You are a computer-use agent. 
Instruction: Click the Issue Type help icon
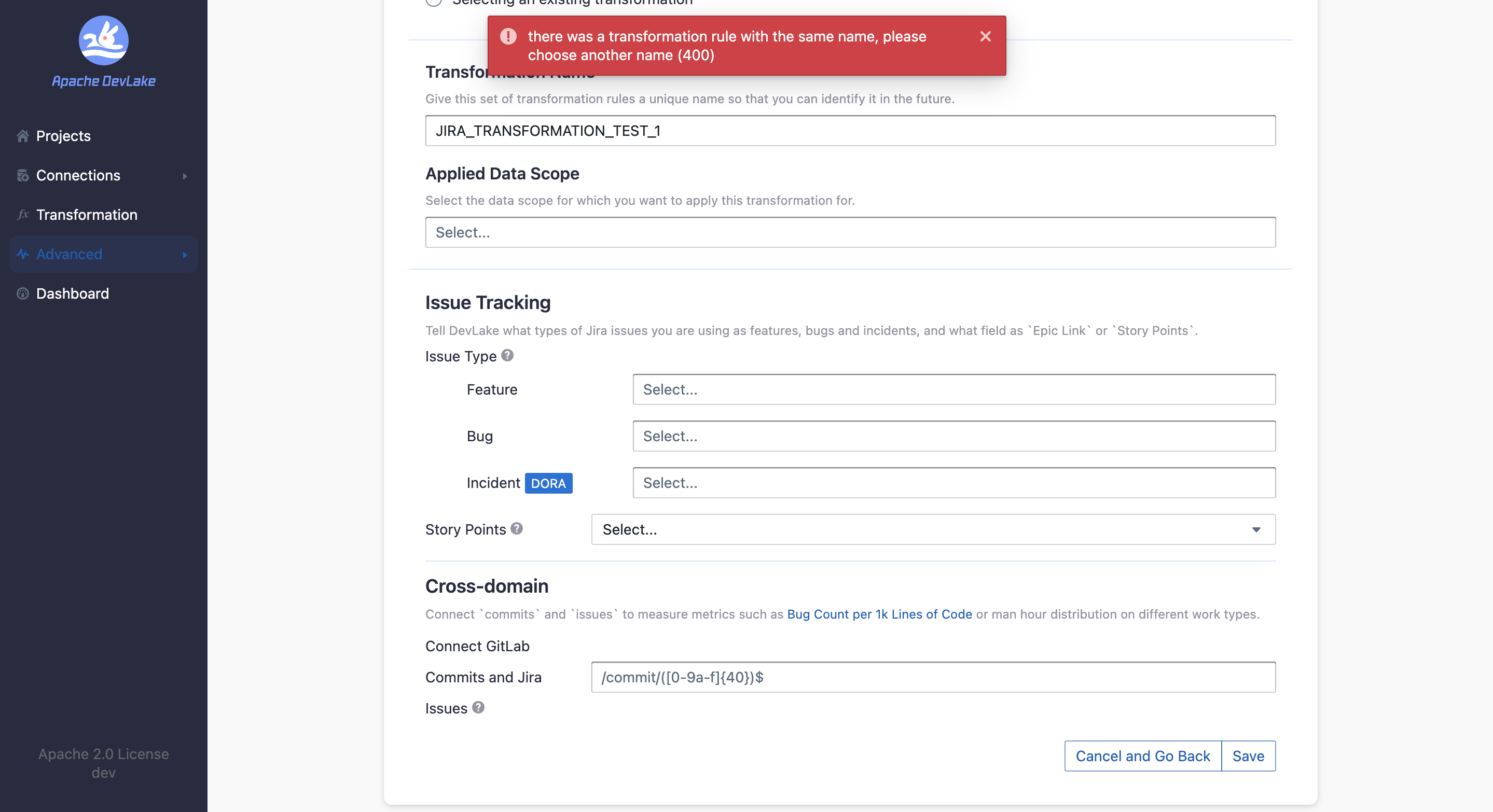(507, 356)
